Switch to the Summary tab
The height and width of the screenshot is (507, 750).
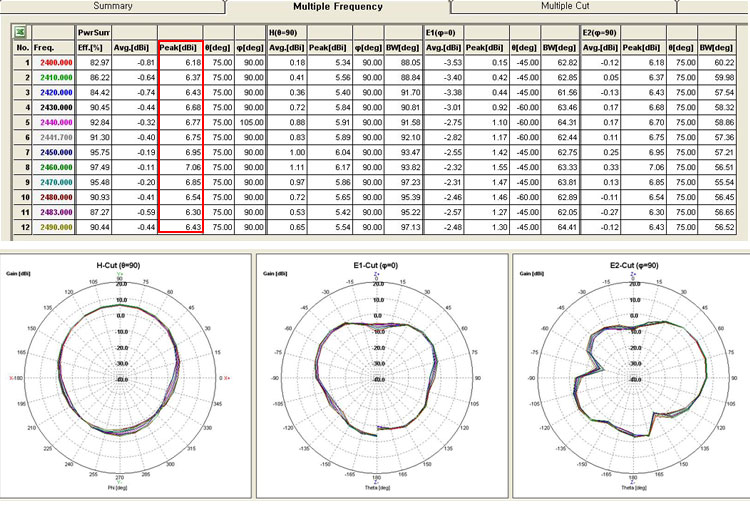(x=113, y=6)
